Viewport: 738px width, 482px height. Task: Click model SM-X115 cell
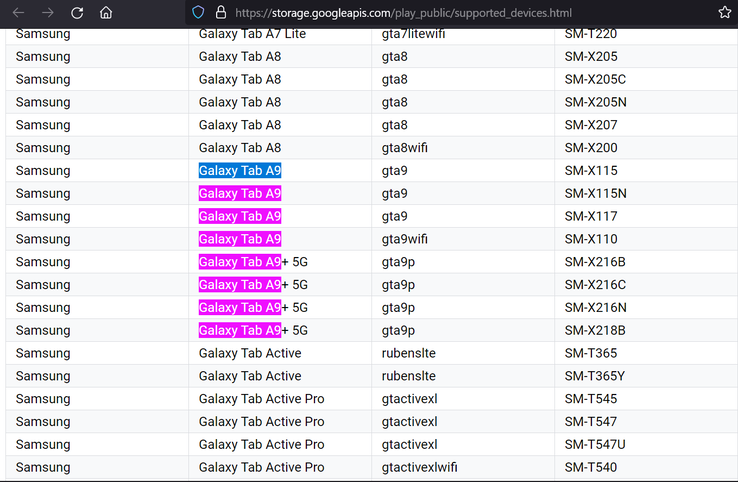591,170
